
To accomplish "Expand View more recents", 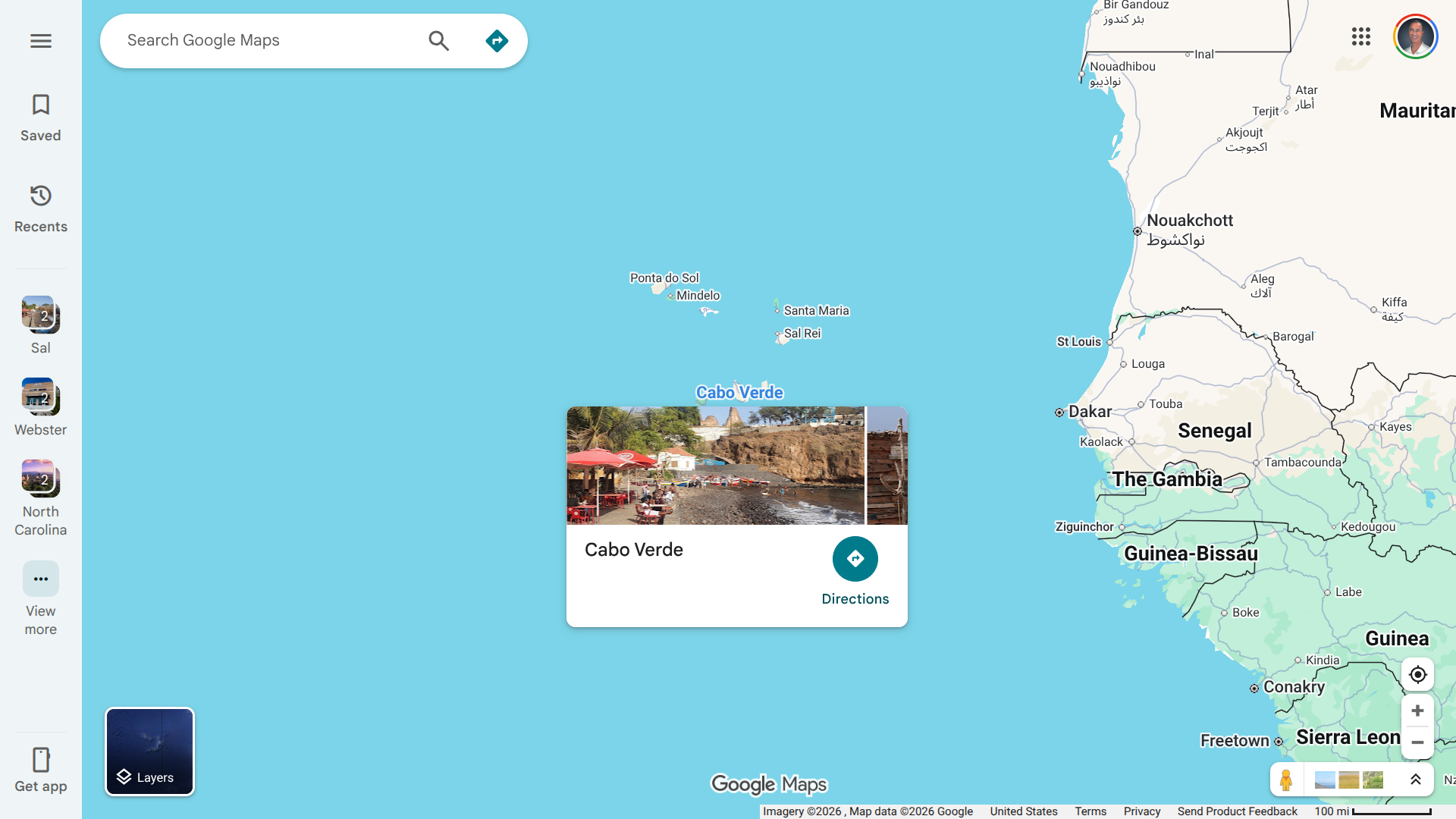I will tap(41, 579).
